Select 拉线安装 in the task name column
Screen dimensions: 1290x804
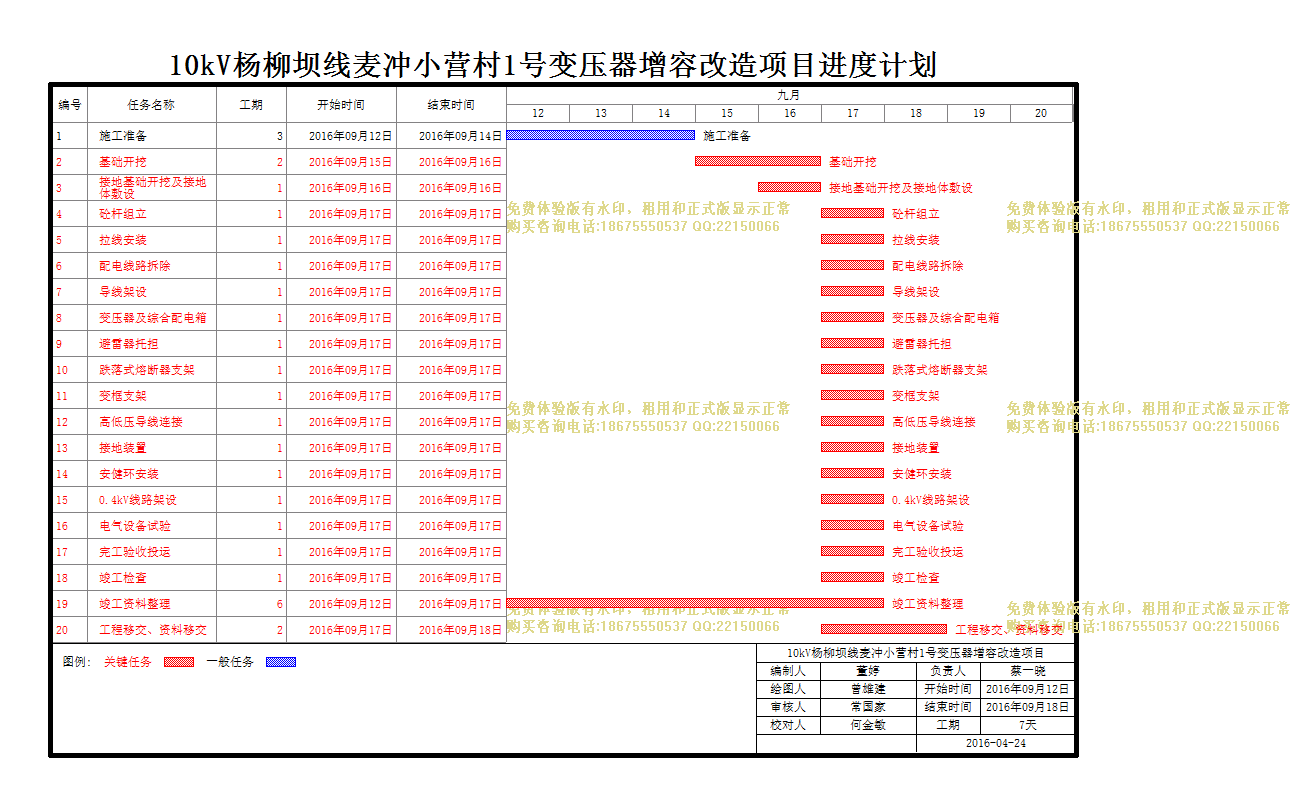(123, 240)
